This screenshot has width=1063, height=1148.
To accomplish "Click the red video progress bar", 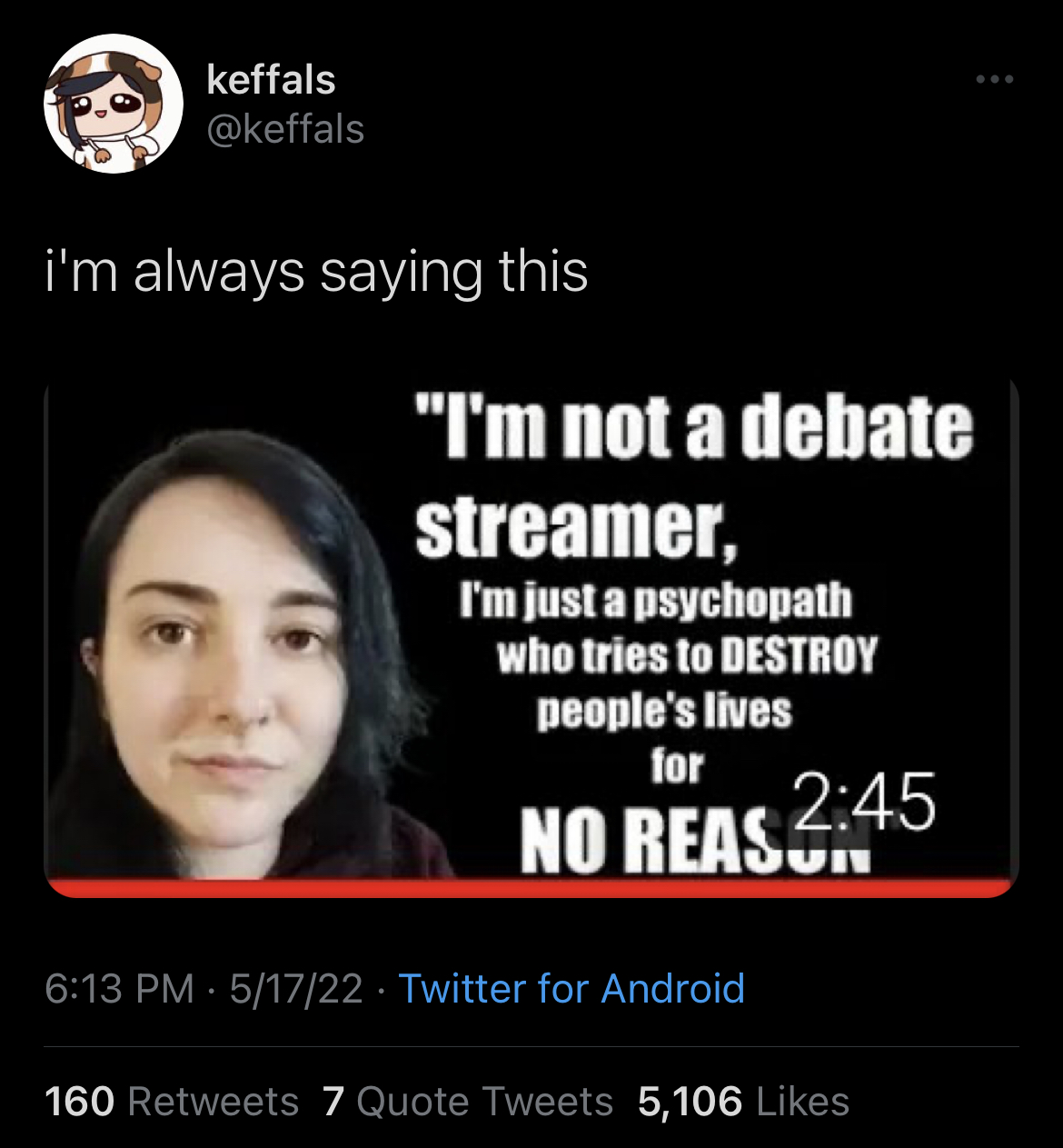I will [531, 888].
